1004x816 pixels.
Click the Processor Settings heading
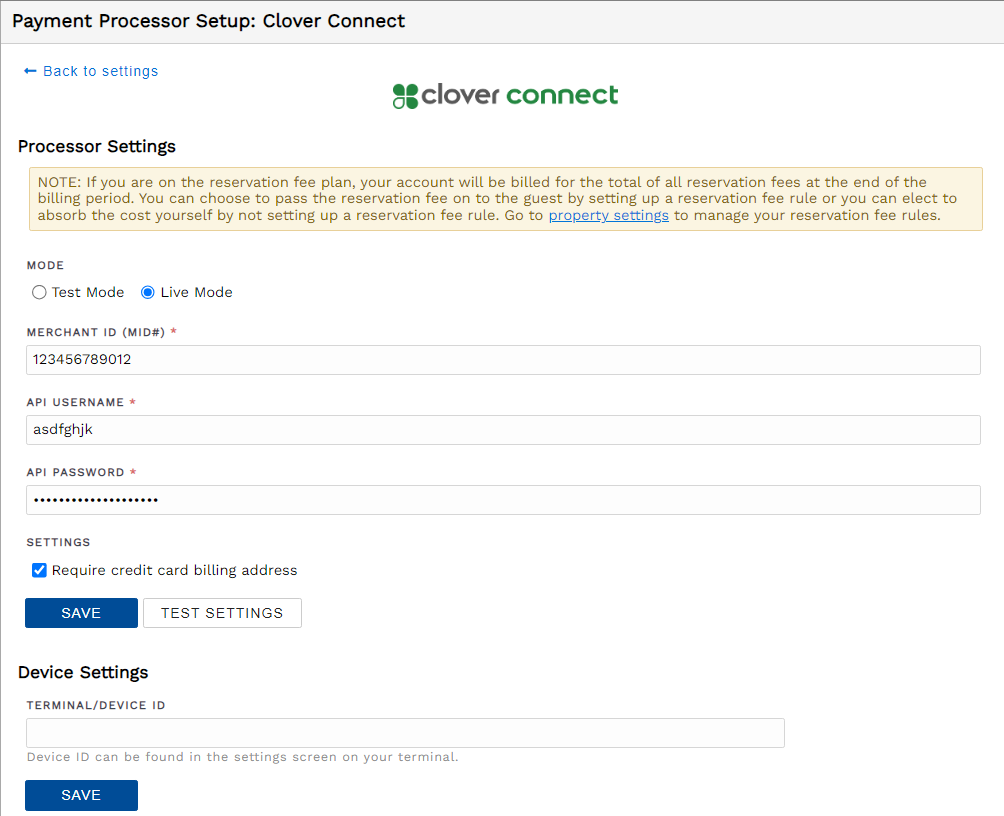[97, 146]
